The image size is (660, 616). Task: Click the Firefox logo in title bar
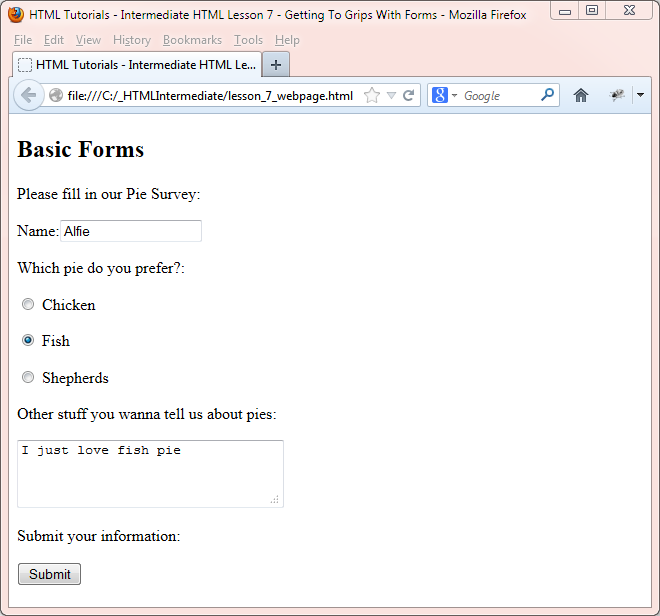[x=16, y=15]
